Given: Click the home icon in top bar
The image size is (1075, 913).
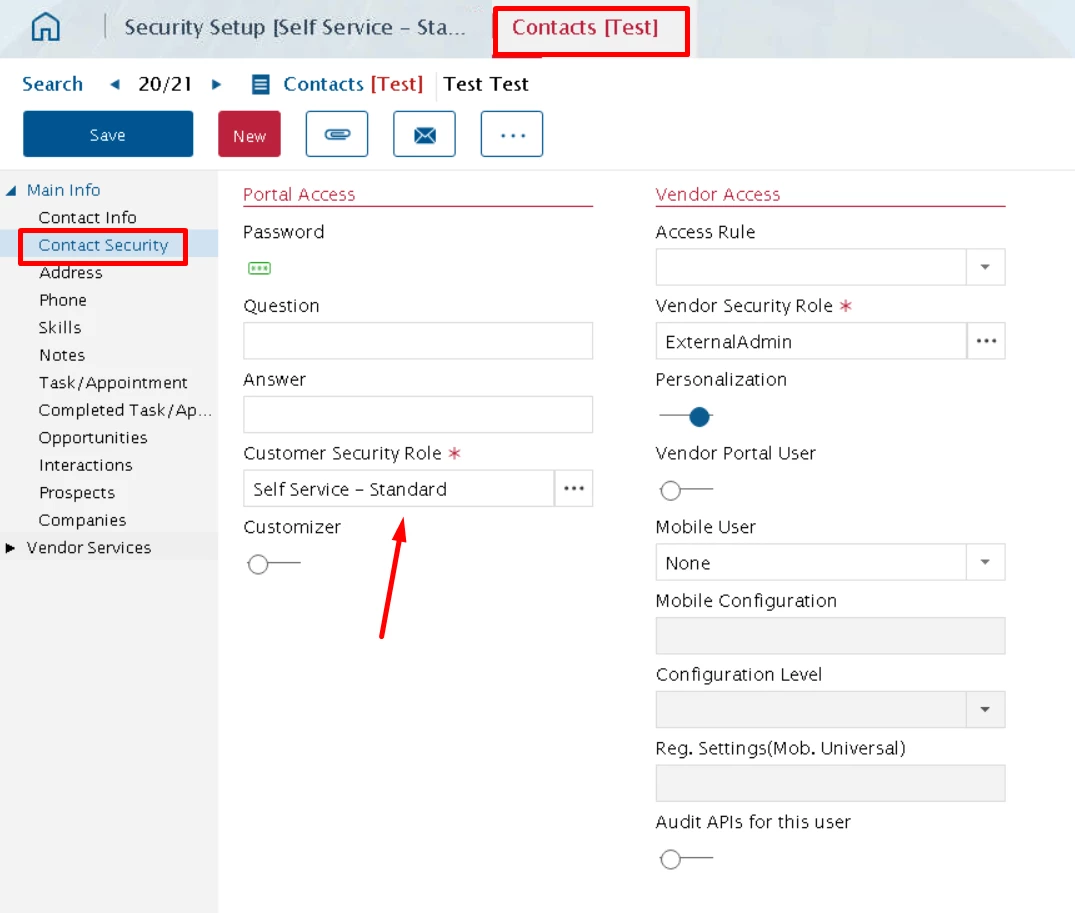Looking at the screenshot, I should pos(45,27).
